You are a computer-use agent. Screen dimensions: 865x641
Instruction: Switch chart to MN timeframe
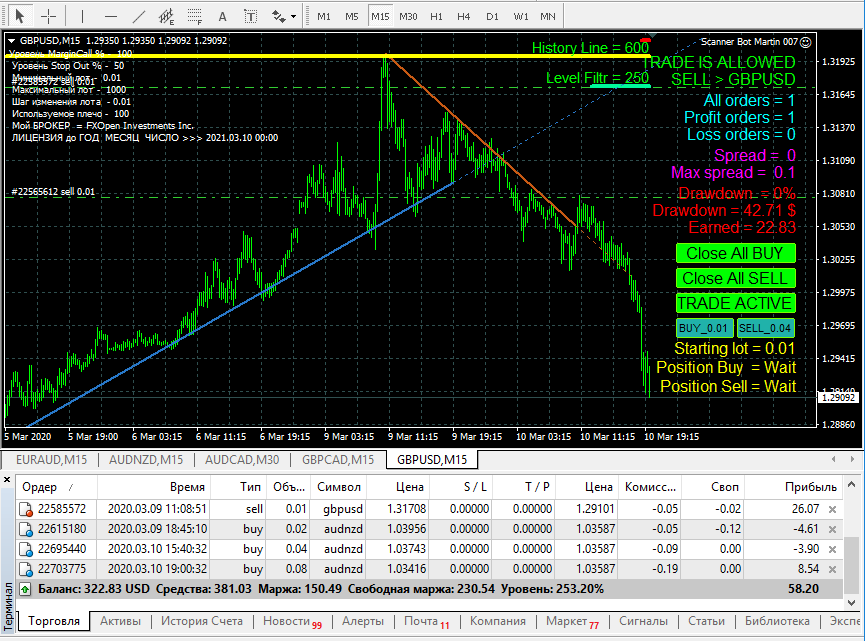[548, 17]
